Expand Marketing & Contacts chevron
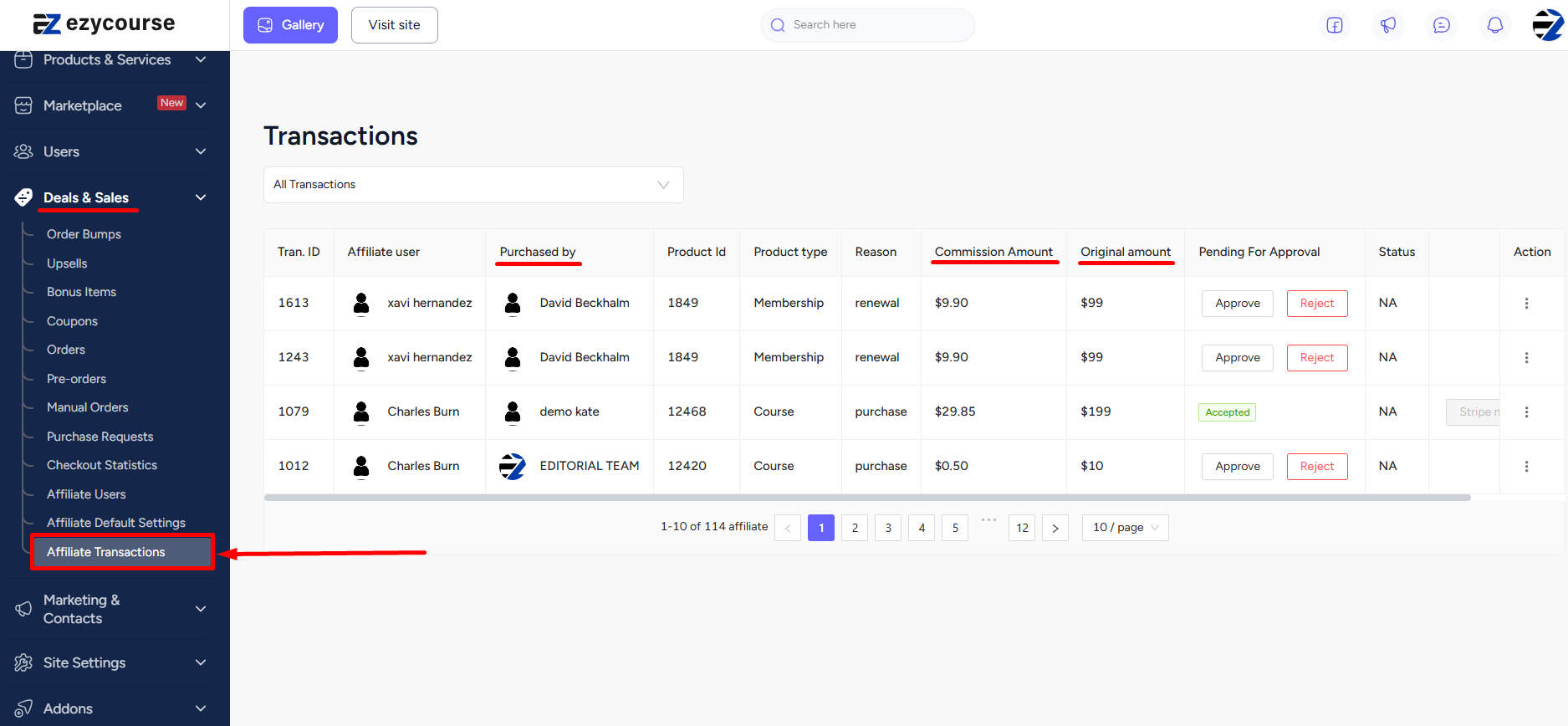 point(201,609)
